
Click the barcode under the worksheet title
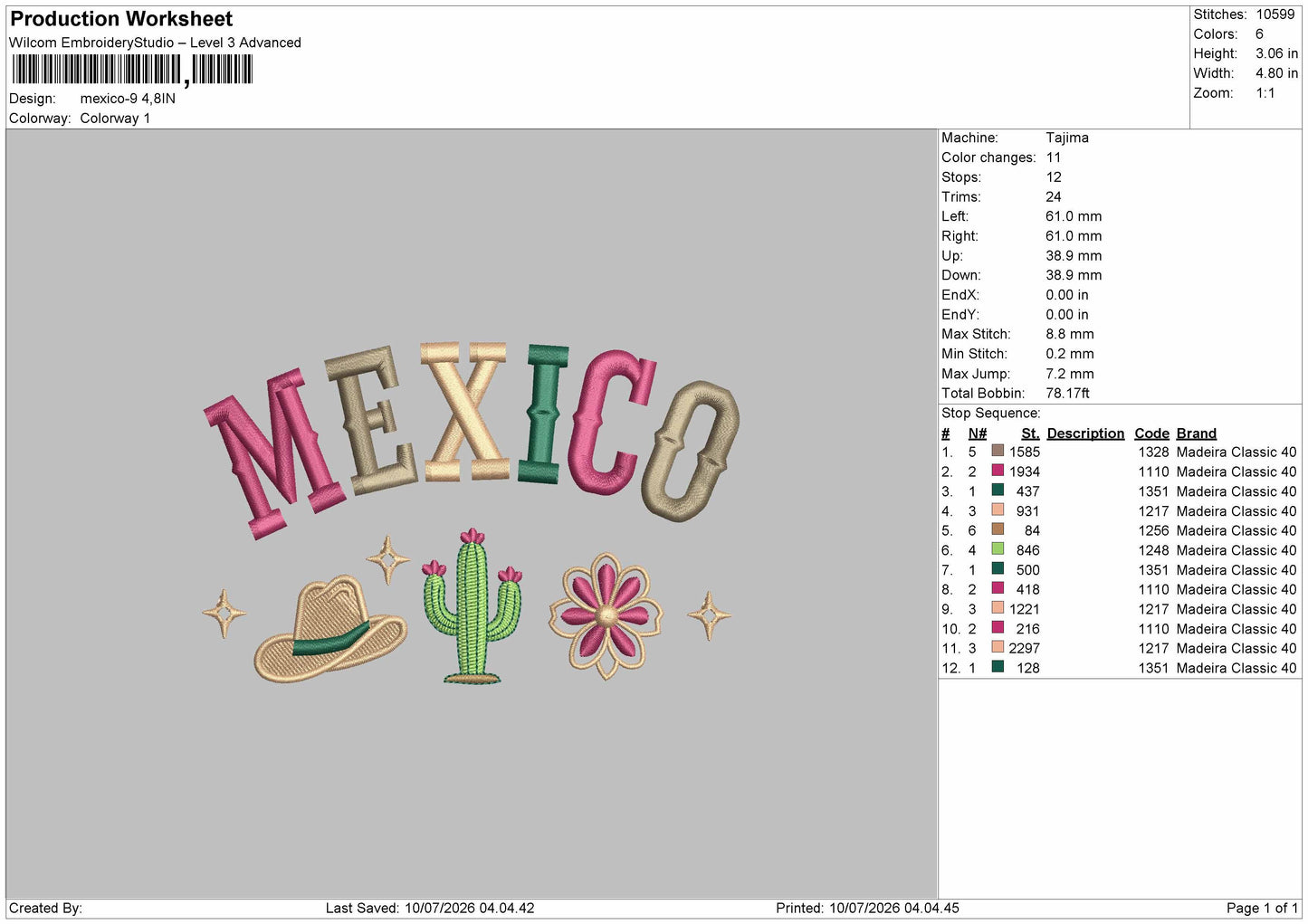click(x=132, y=70)
